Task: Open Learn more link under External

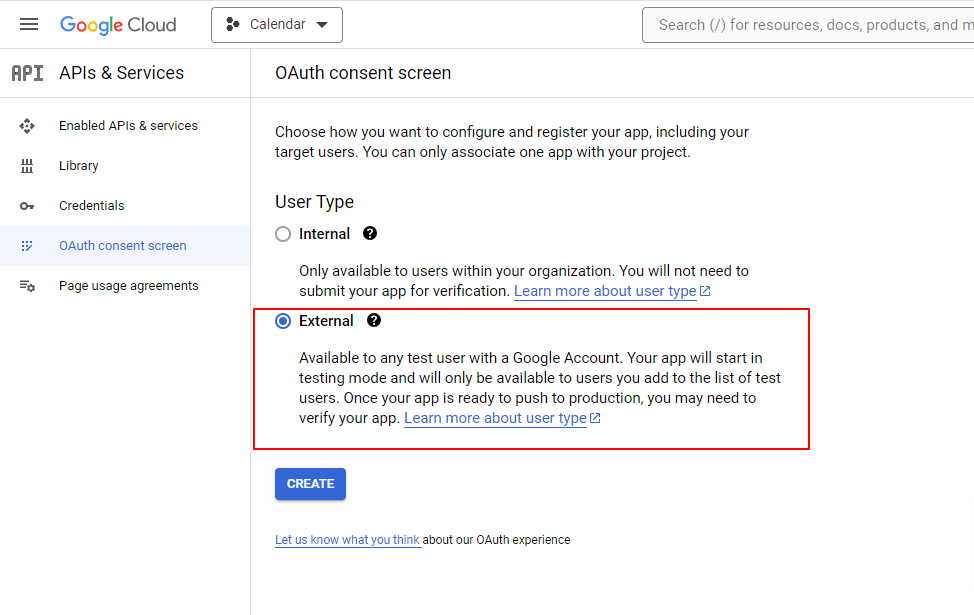Action: tap(502, 418)
